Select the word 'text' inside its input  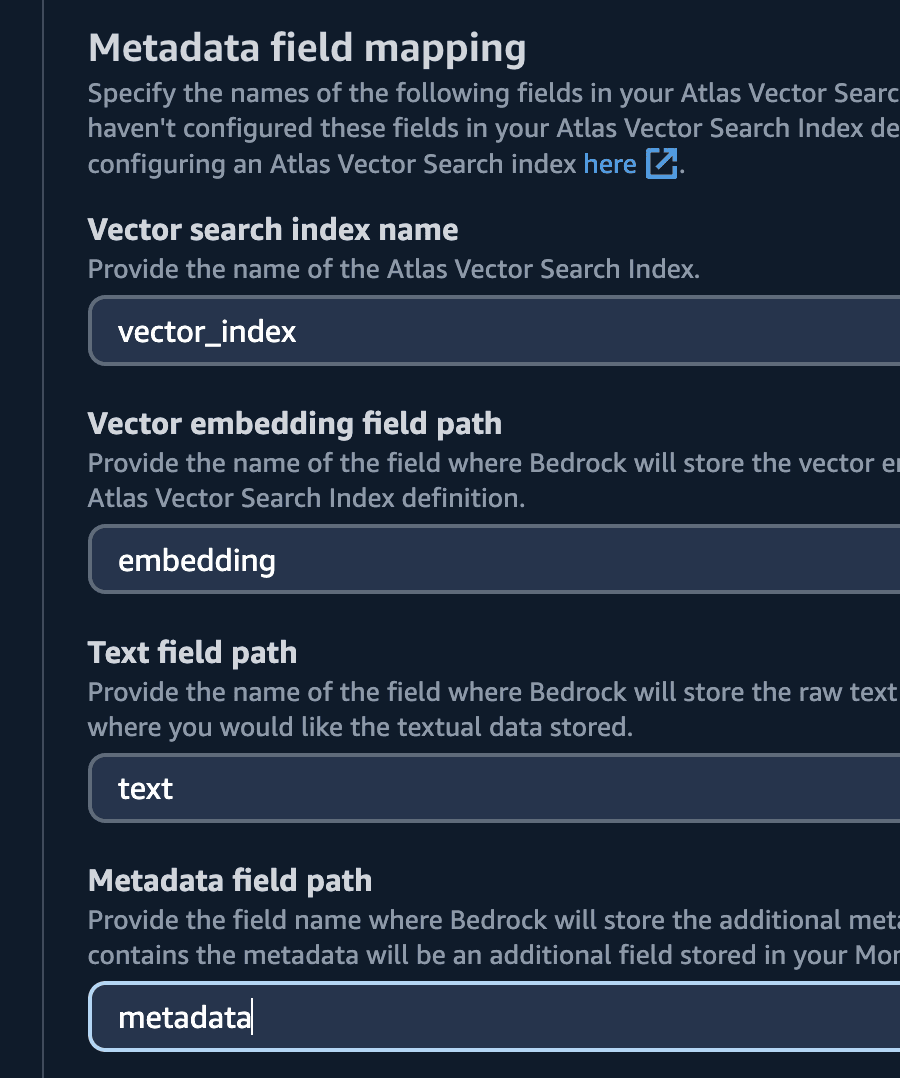146,788
